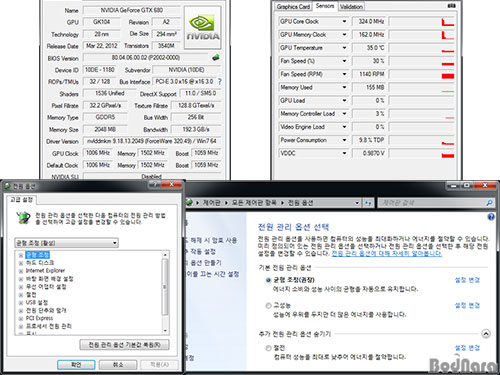Viewport: 500px width, 375px height.
Task: Click the Bus Interface question mark icon
Action: pos(220,81)
